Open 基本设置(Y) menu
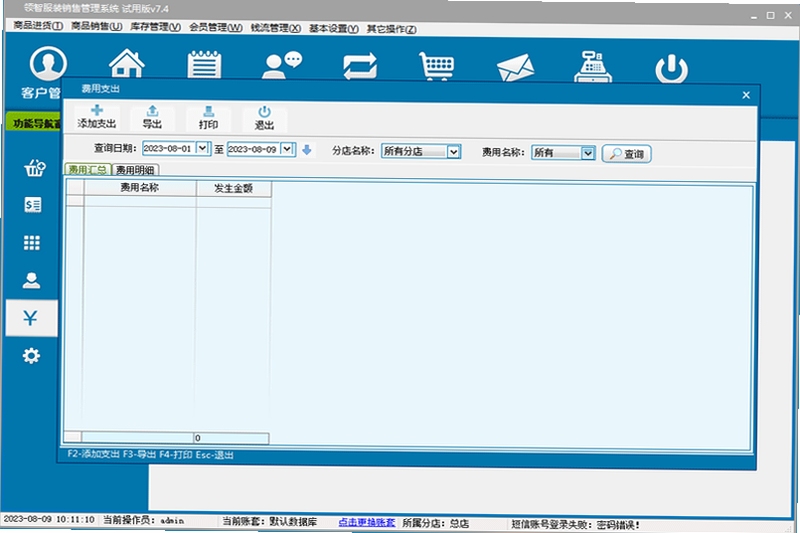Viewport: 800px width, 533px height. tap(334, 29)
